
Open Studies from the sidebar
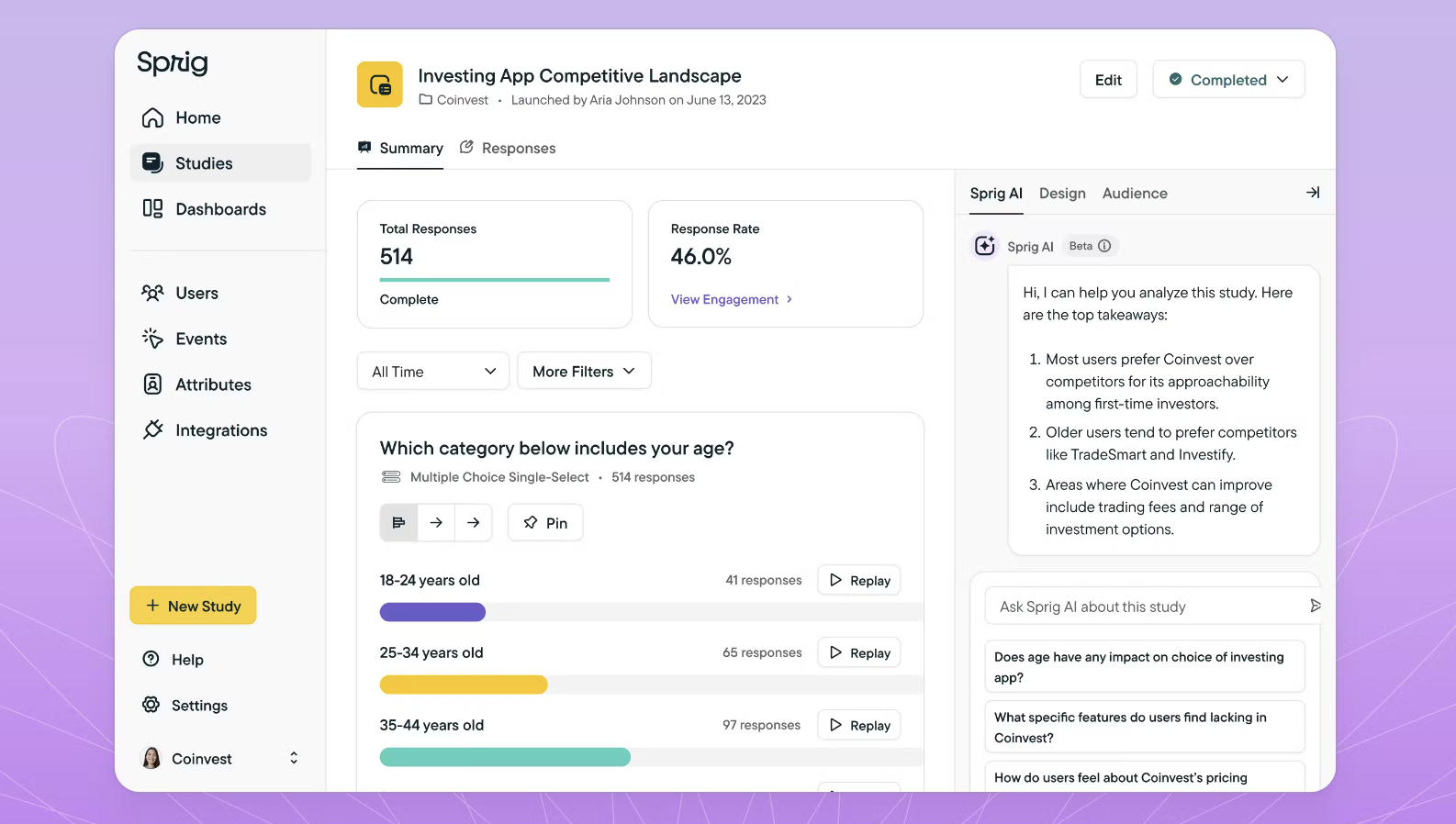point(220,163)
